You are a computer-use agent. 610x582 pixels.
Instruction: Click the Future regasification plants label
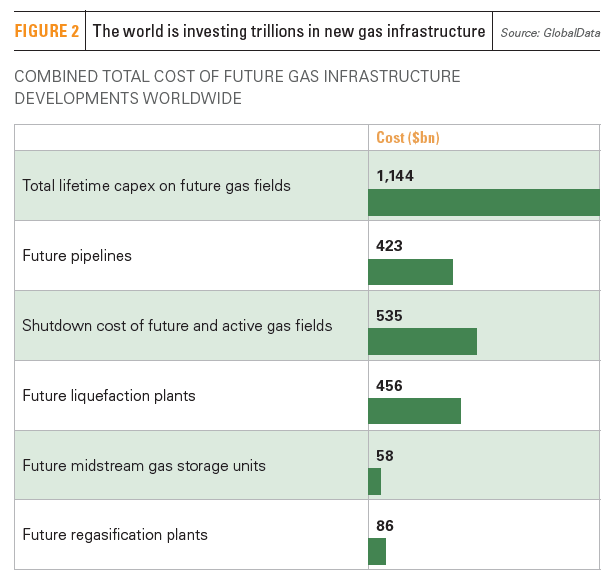[x=115, y=535]
